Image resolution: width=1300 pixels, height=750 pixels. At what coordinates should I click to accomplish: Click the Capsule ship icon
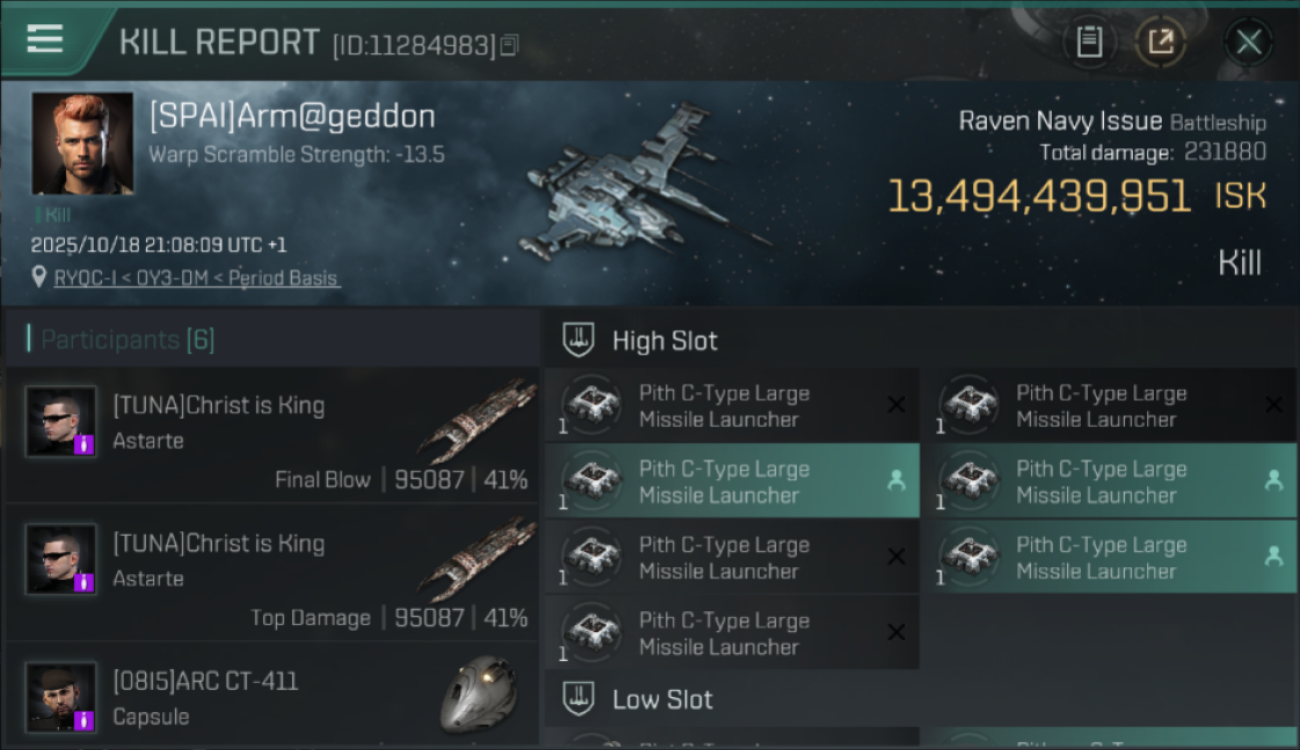point(478,694)
